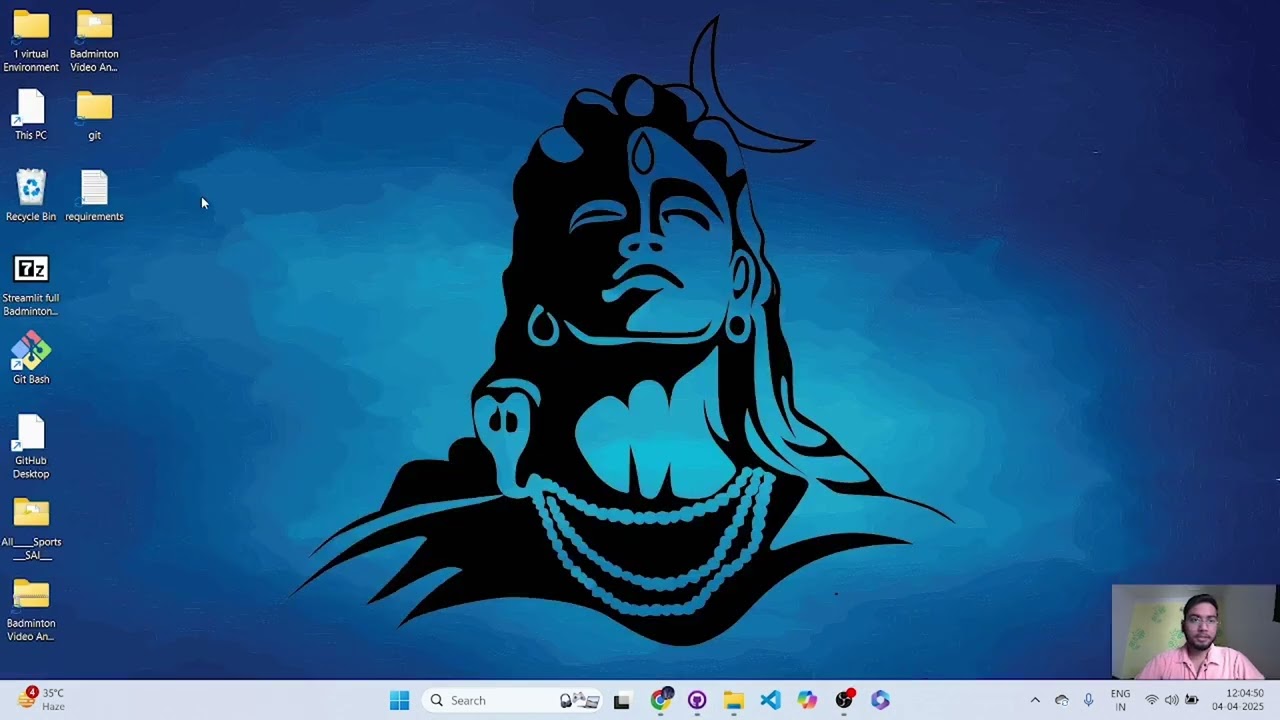Open Visual Studio Code from taskbar
1280x720 pixels.
point(770,700)
